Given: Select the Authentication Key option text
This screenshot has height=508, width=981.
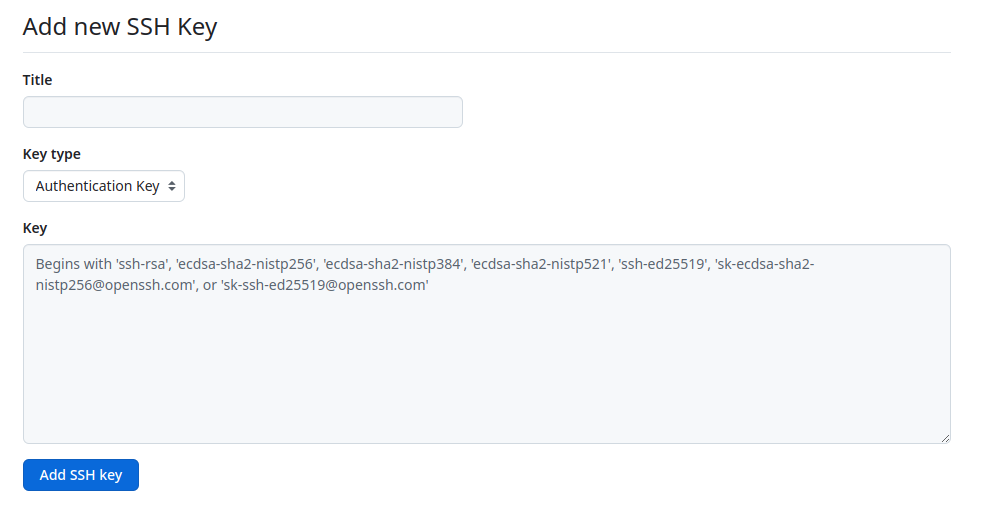Looking at the screenshot, I should (x=97, y=186).
